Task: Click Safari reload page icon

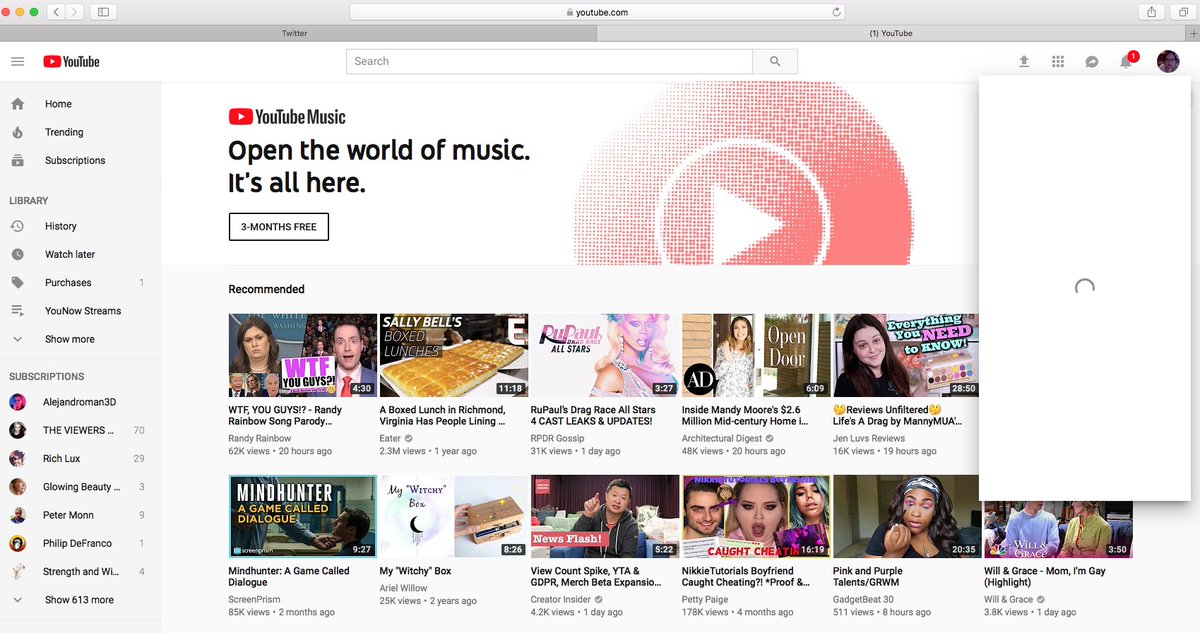Action: coord(837,12)
